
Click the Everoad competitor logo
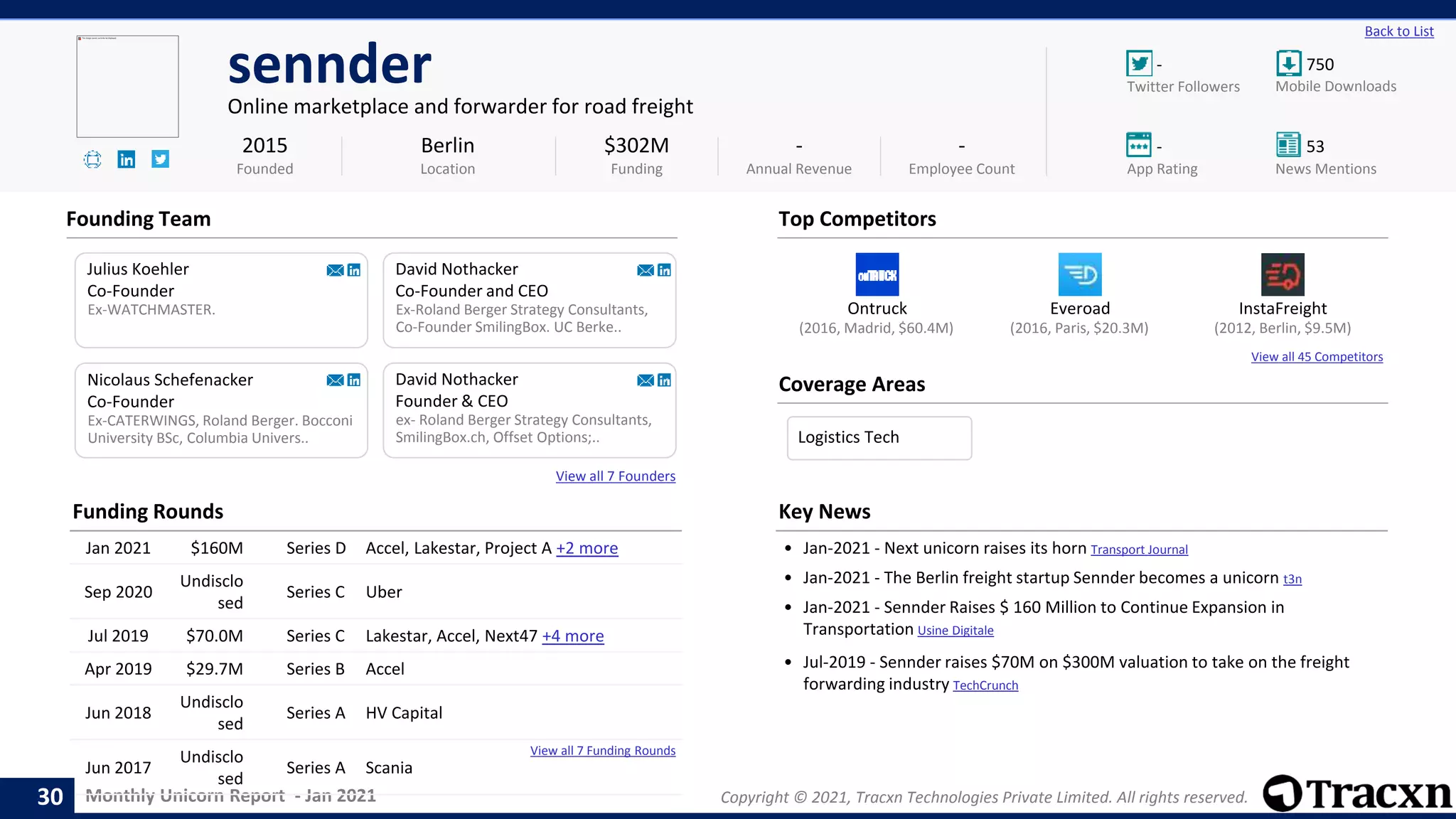1080,274
